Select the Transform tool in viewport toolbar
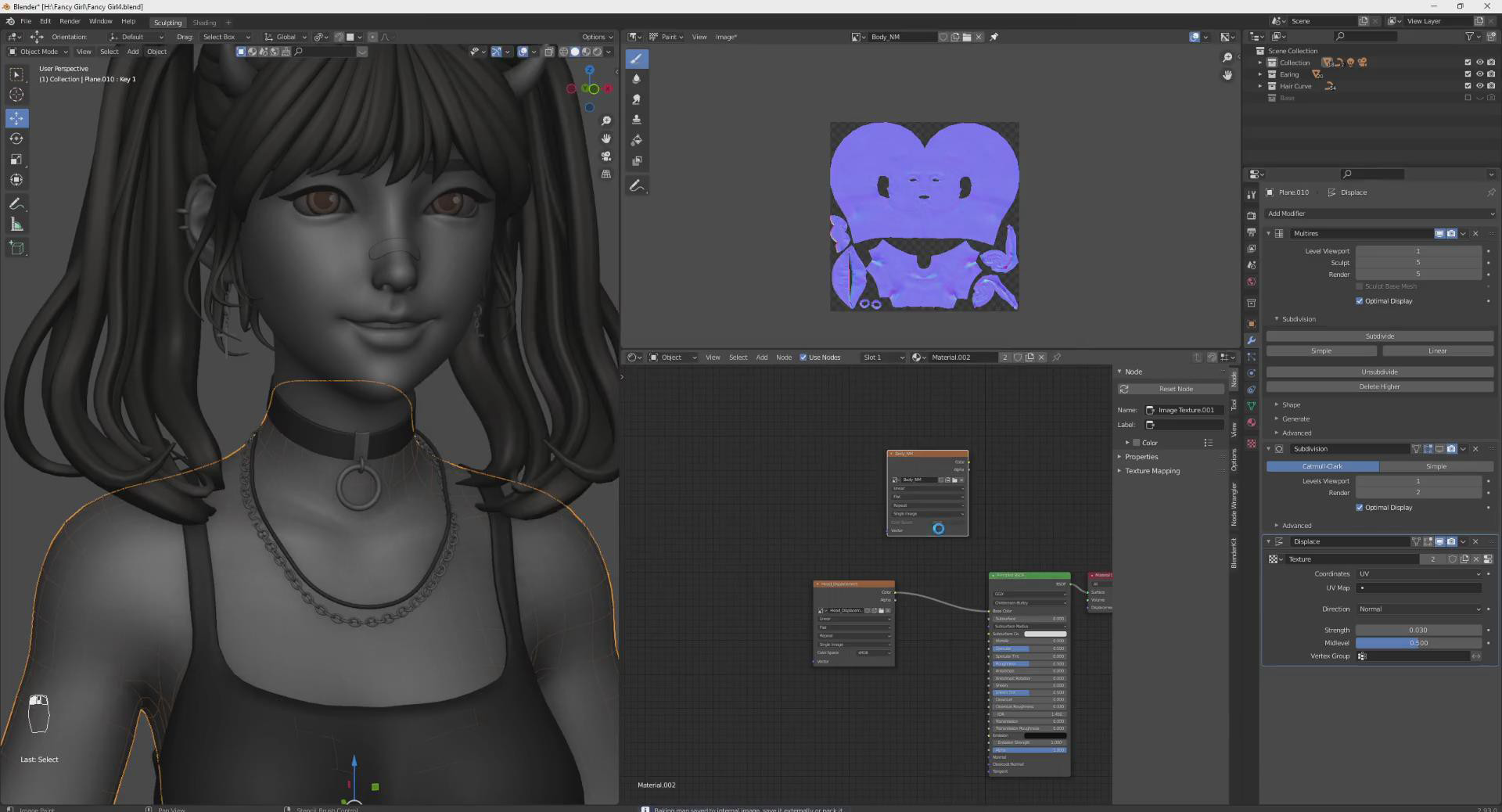Screen dimensions: 1502x812 click(16, 179)
